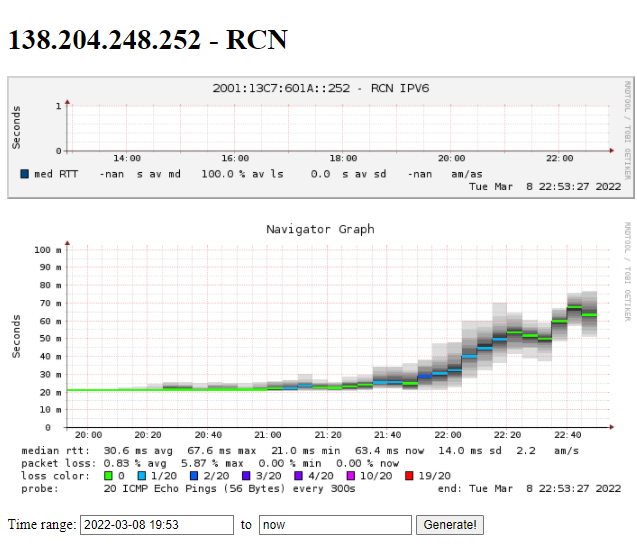Click the 100 m label on the y-axis
The width and height of the screenshot is (637, 551).
(48, 249)
